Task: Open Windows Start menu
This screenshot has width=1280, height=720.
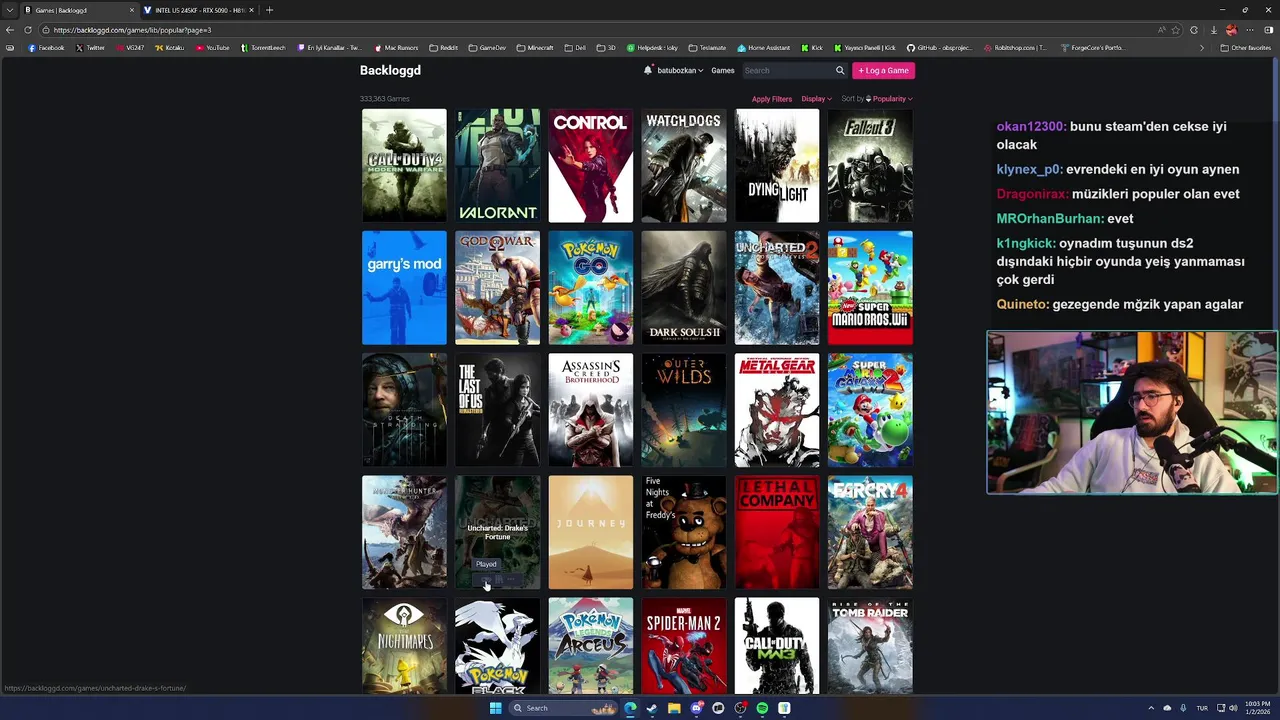Action: [495, 708]
